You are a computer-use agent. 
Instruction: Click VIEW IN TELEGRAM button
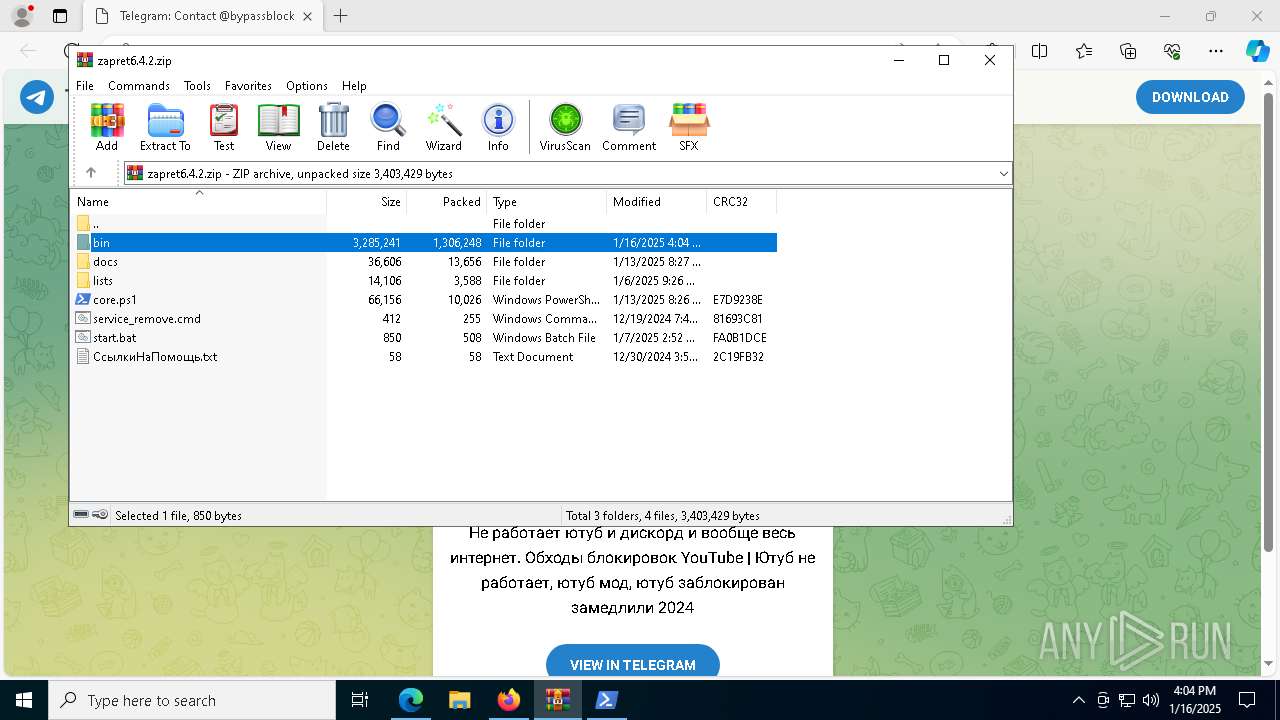click(633, 664)
